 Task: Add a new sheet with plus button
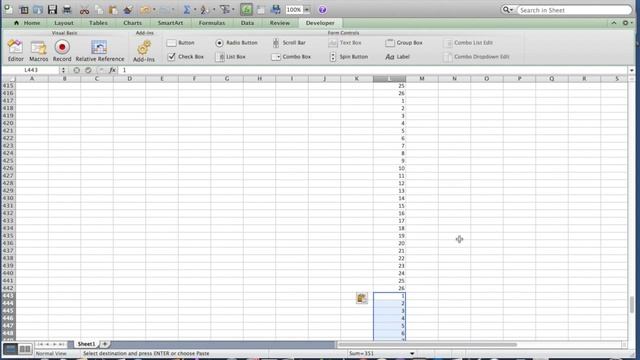105,344
